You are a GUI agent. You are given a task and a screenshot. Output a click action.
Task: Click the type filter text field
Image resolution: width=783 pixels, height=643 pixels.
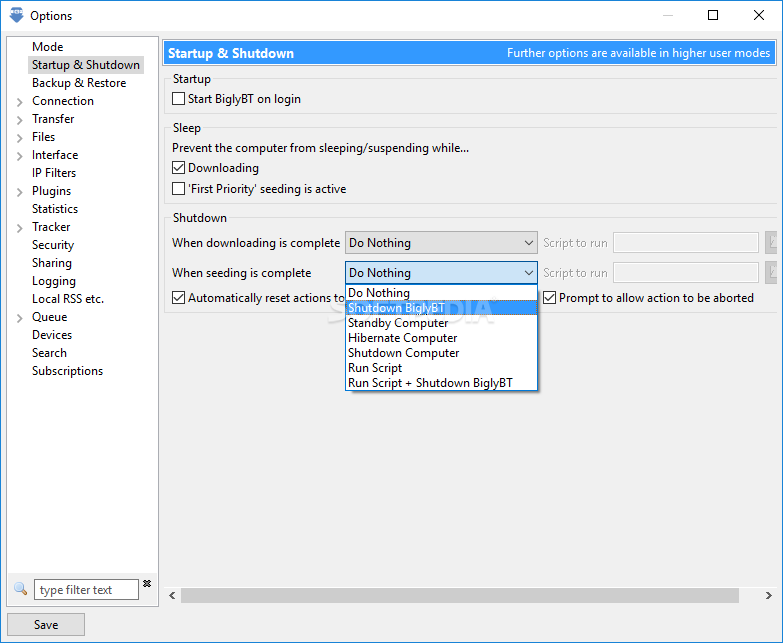coord(86,590)
